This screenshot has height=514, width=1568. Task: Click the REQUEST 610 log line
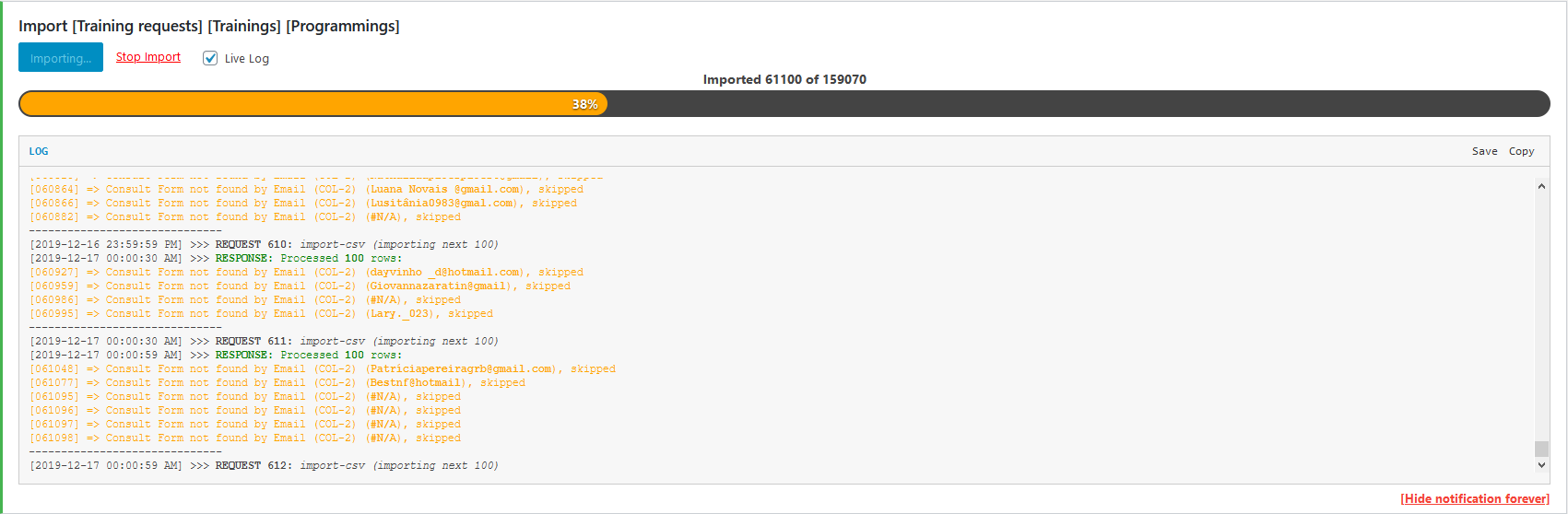pos(264,244)
